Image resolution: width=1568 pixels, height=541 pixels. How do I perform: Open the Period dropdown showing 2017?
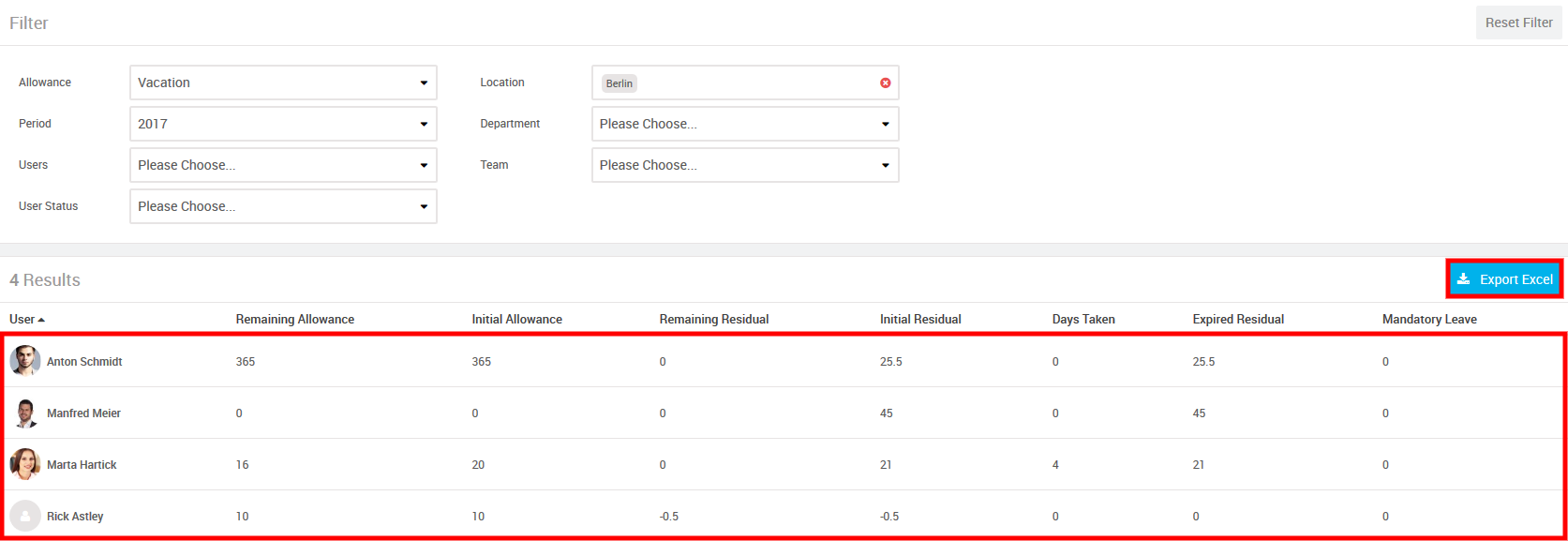(283, 124)
